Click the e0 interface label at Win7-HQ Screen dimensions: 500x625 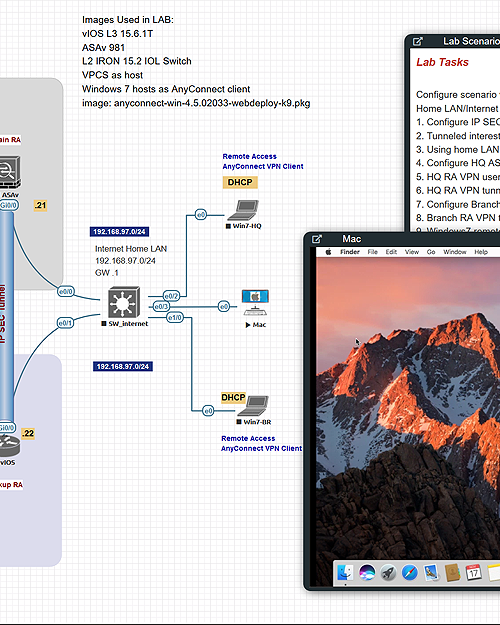pos(201,215)
